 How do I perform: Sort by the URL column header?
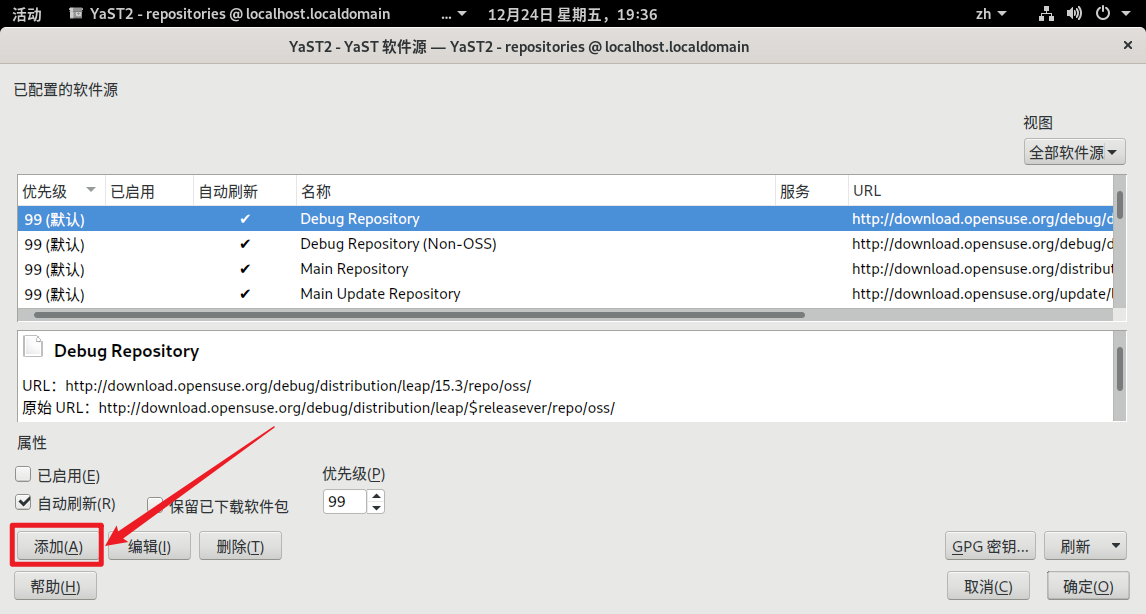[981, 192]
